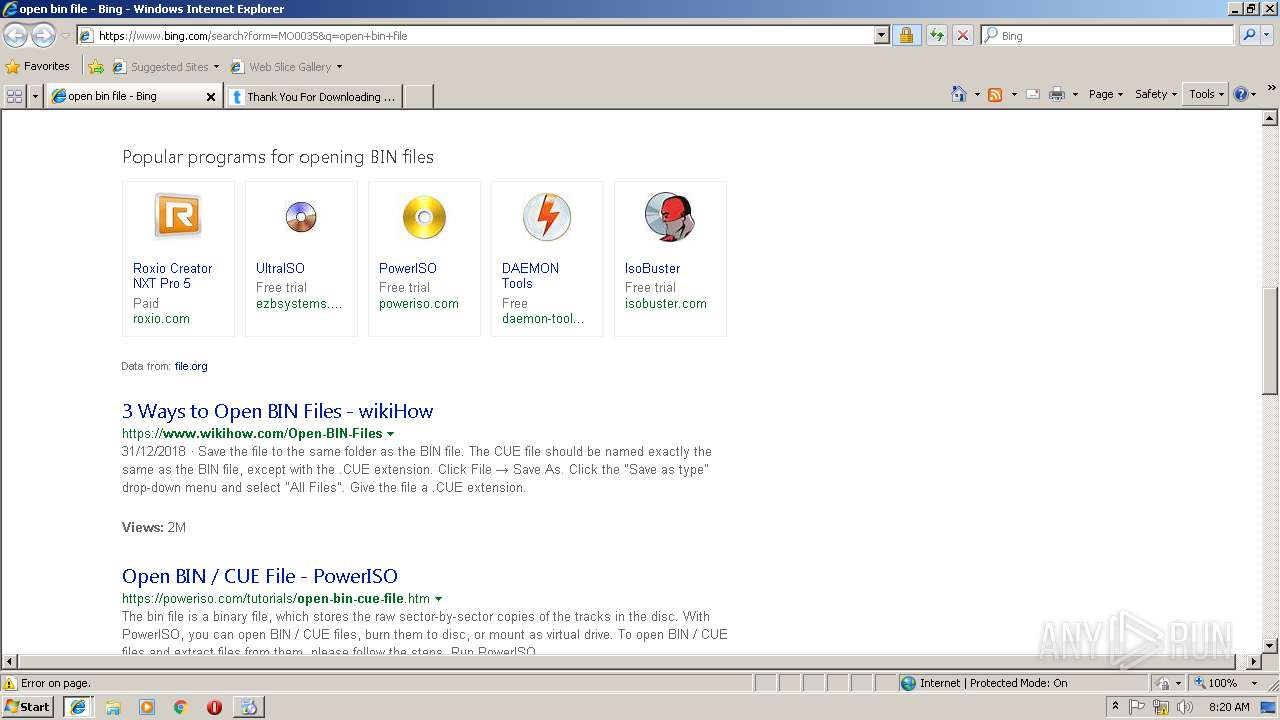Screen dimensions: 1280x720
Task: Close the 'open bin file - Bing' tab
Action: [211, 97]
